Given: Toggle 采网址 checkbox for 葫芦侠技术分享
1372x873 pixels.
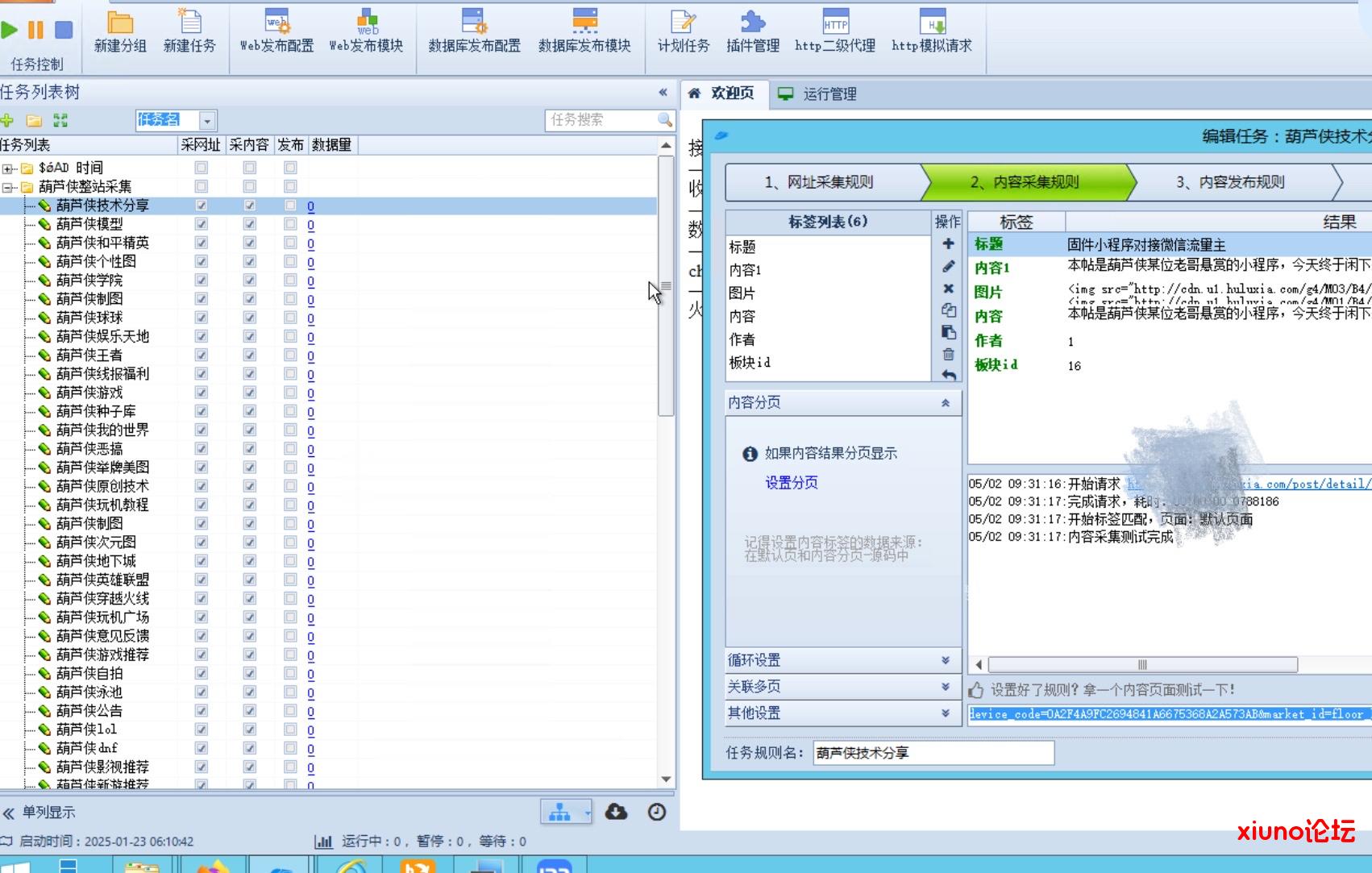Looking at the screenshot, I should tap(202, 206).
